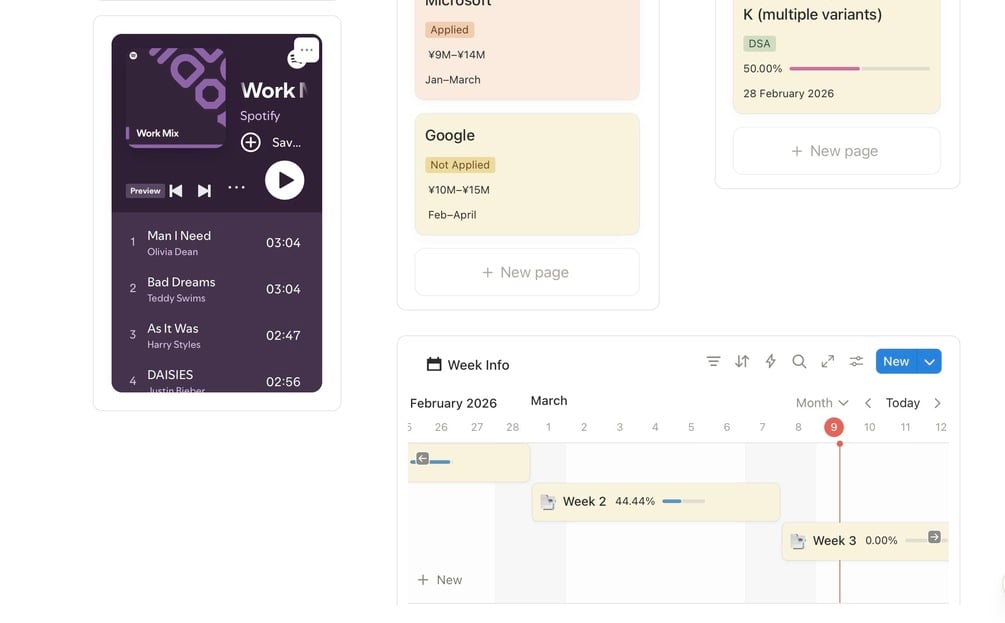Select track Man I Need
This screenshot has height=623, width=1005.
217,243
